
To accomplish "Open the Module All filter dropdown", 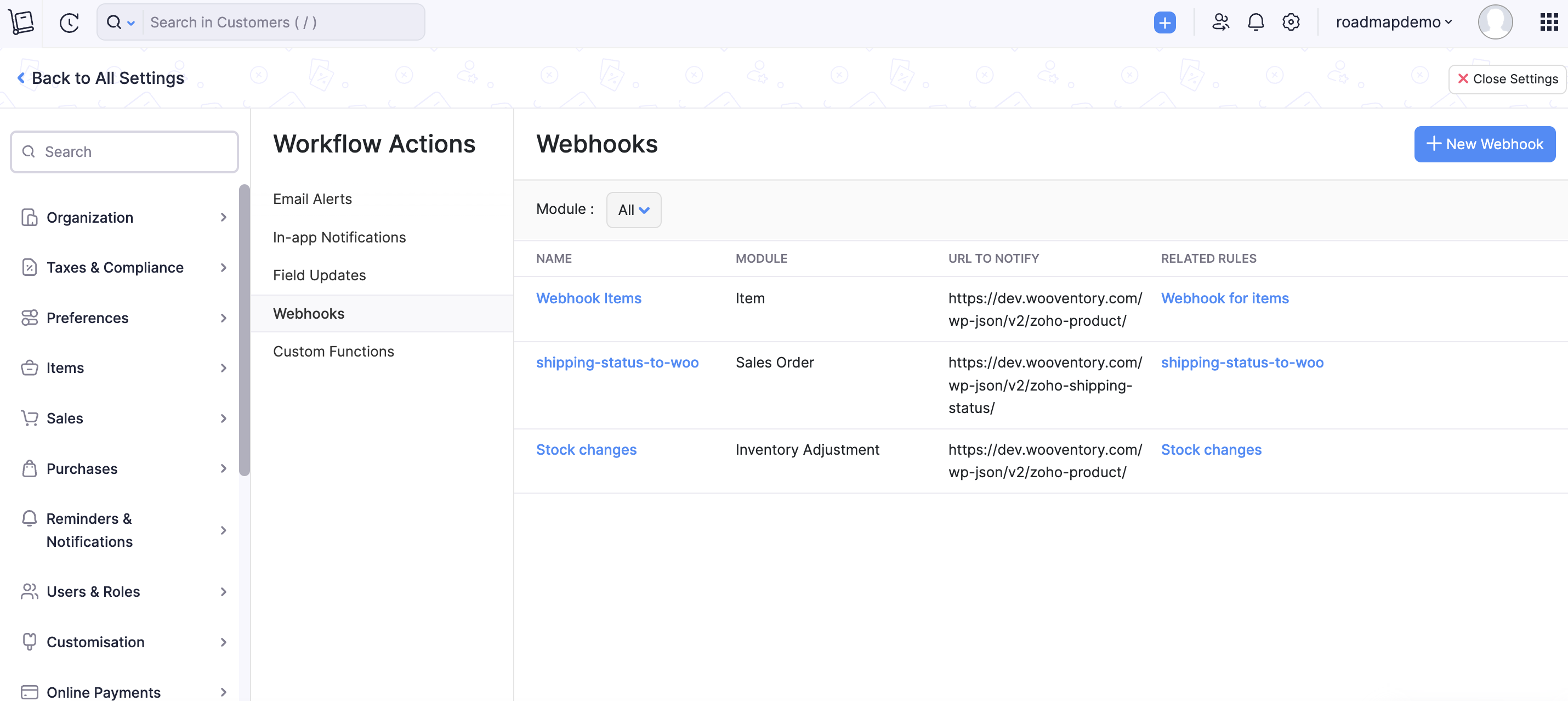I will point(633,210).
